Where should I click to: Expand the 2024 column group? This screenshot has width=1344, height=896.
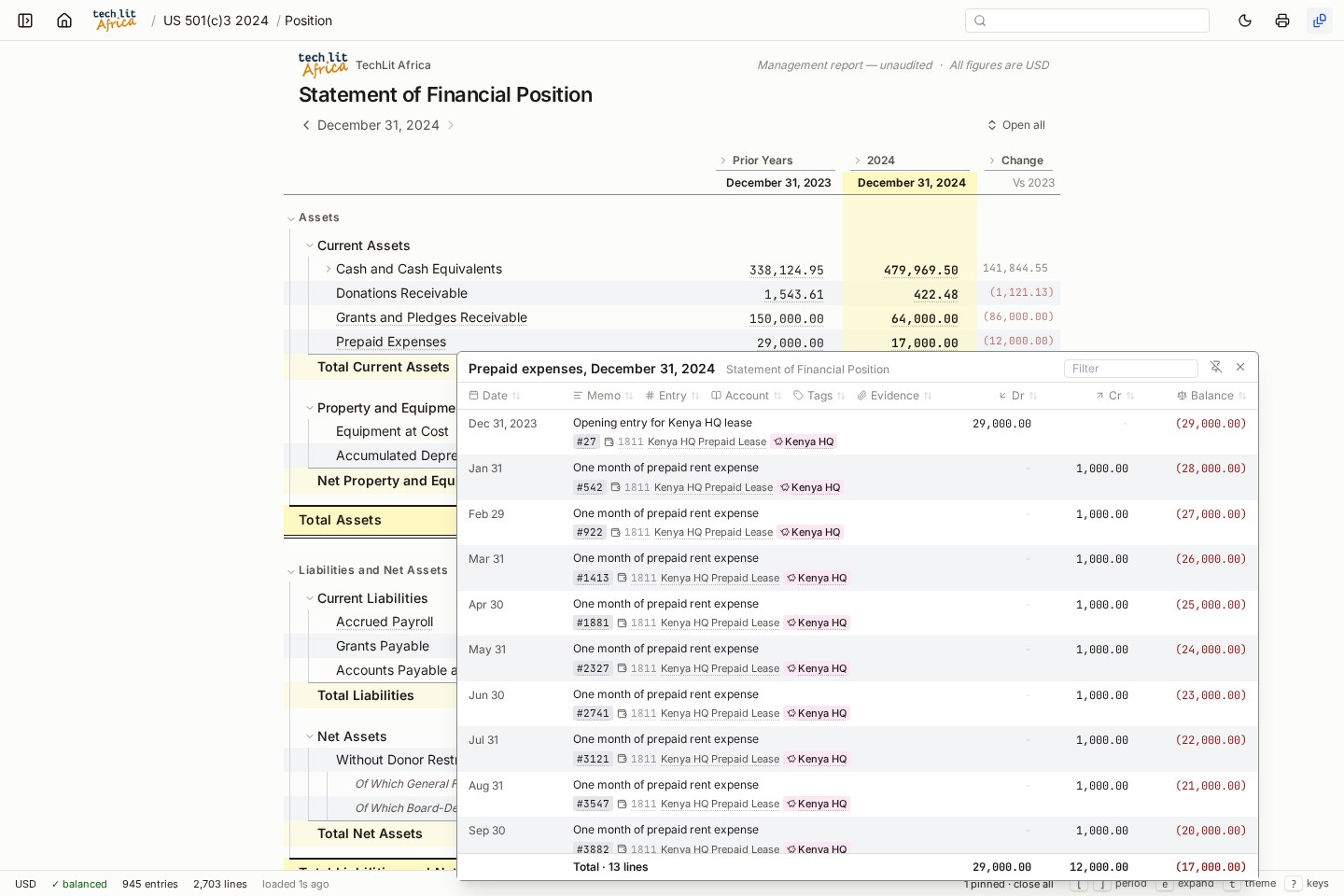pos(858,161)
